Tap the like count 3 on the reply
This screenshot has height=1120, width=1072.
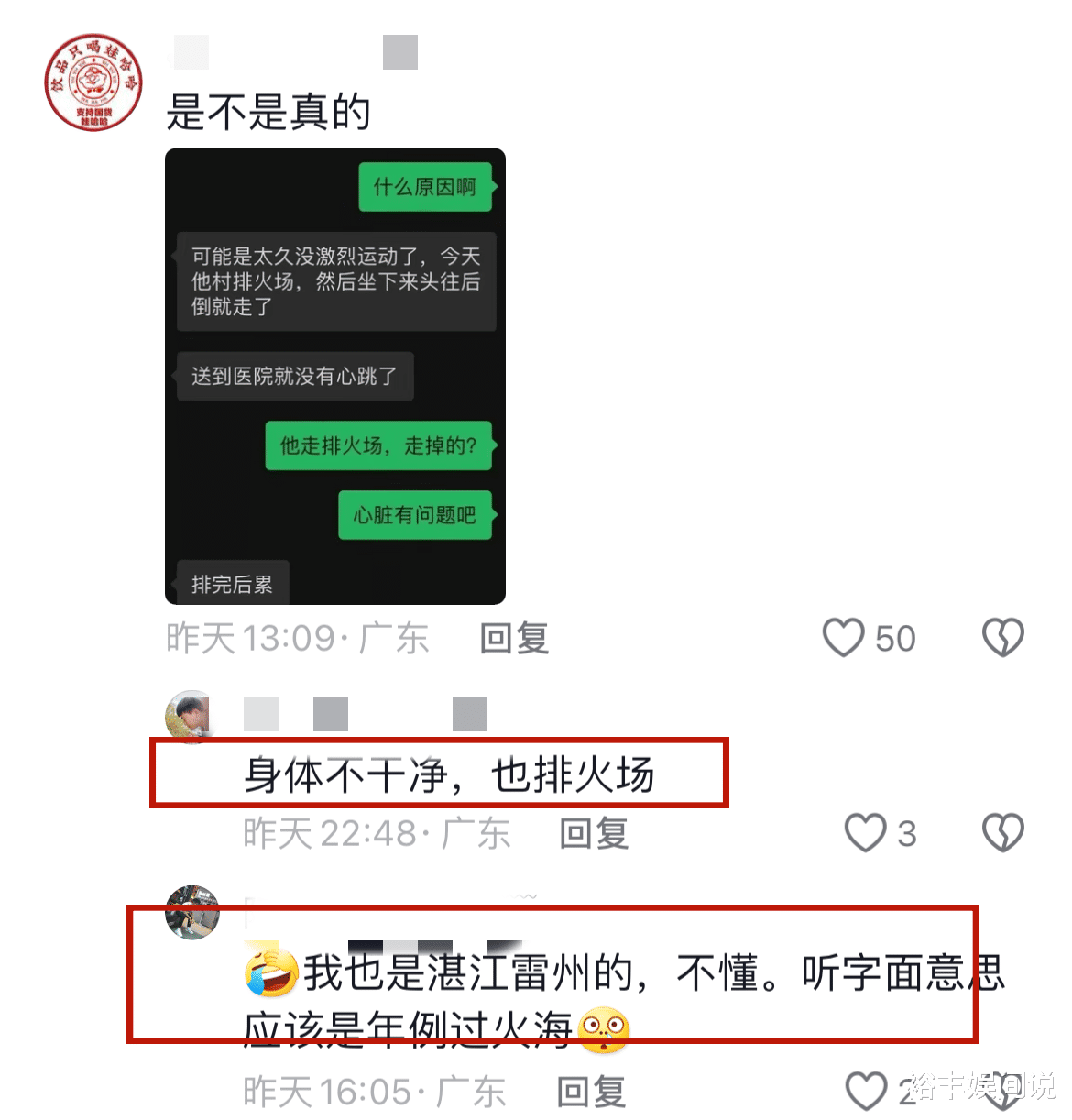point(906,834)
